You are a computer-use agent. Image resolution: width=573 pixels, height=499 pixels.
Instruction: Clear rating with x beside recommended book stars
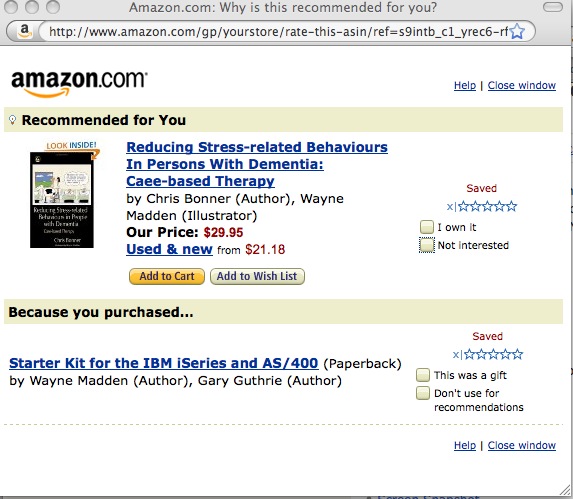click(x=449, y=207)
